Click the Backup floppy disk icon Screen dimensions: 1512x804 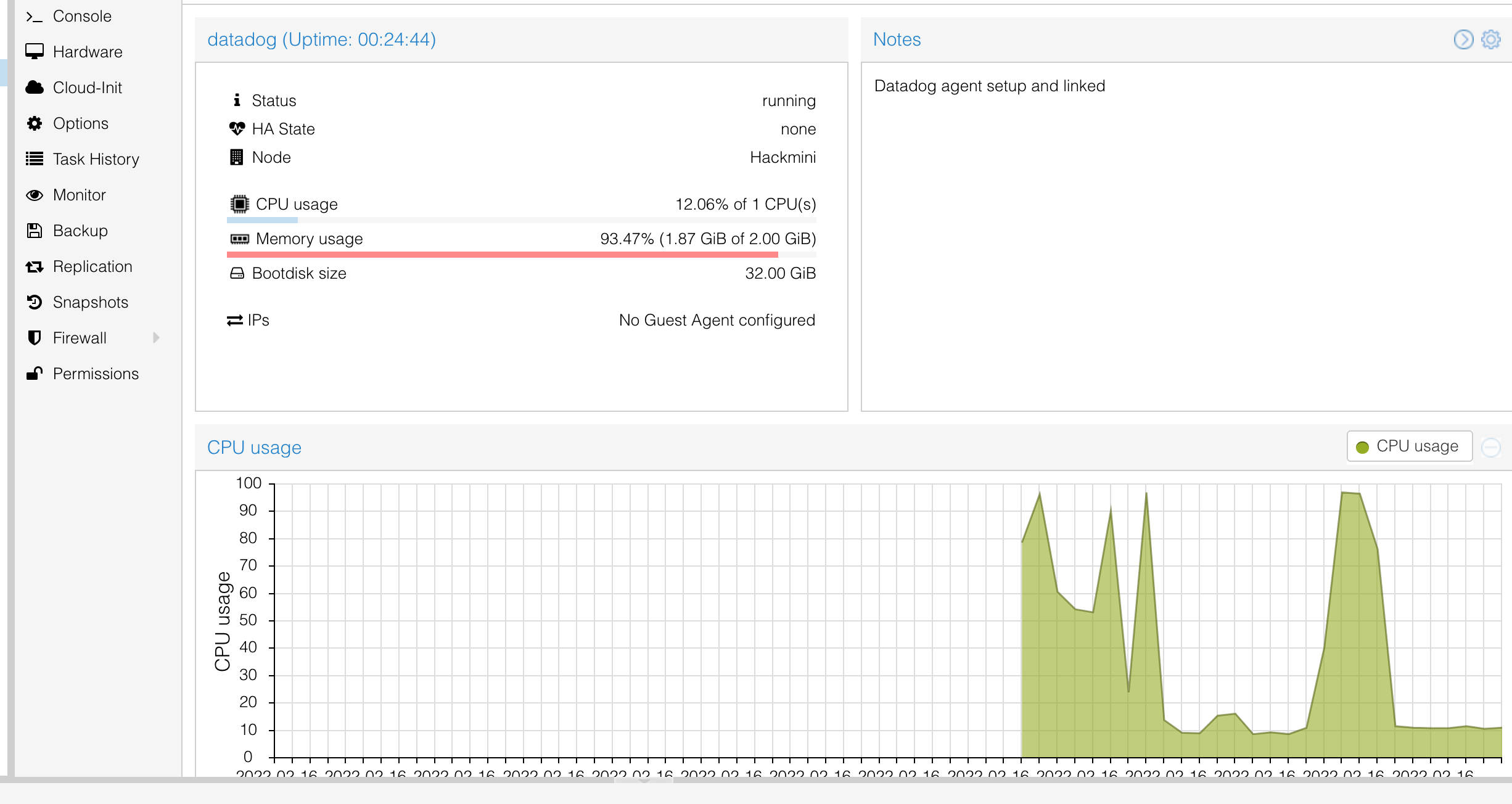35,231
